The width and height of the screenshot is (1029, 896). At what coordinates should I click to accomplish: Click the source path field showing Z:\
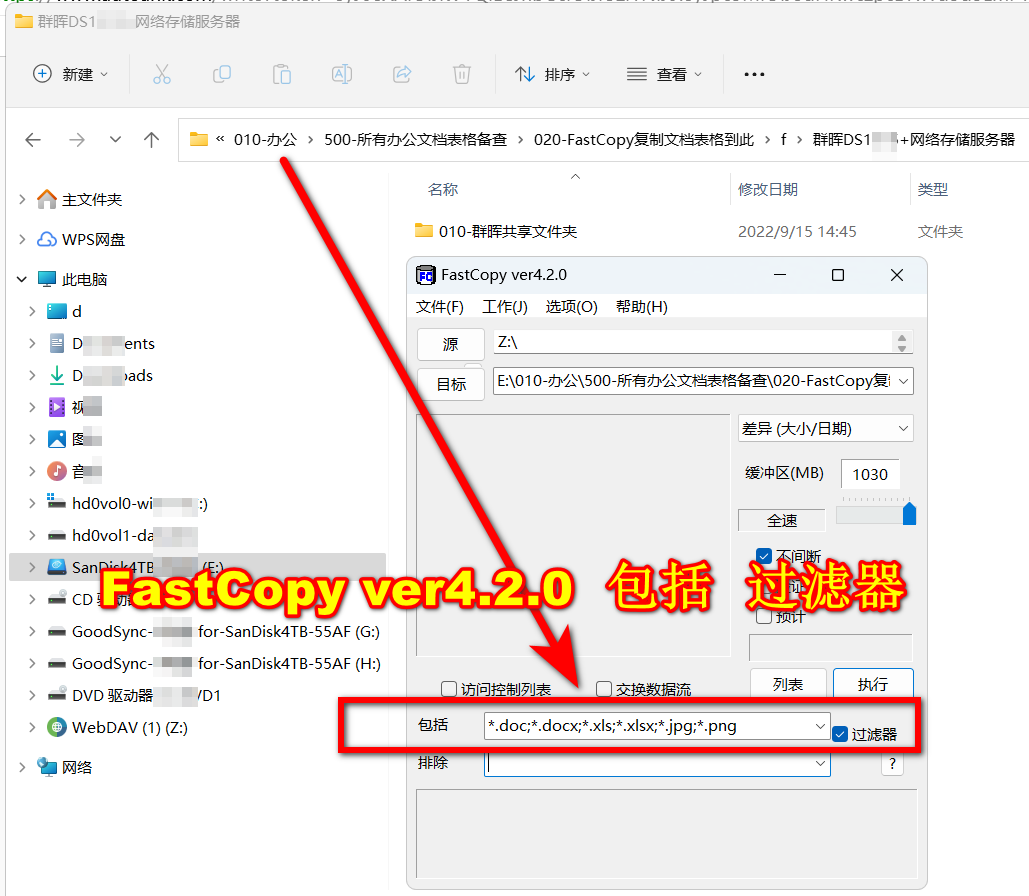tap(692, 342)
